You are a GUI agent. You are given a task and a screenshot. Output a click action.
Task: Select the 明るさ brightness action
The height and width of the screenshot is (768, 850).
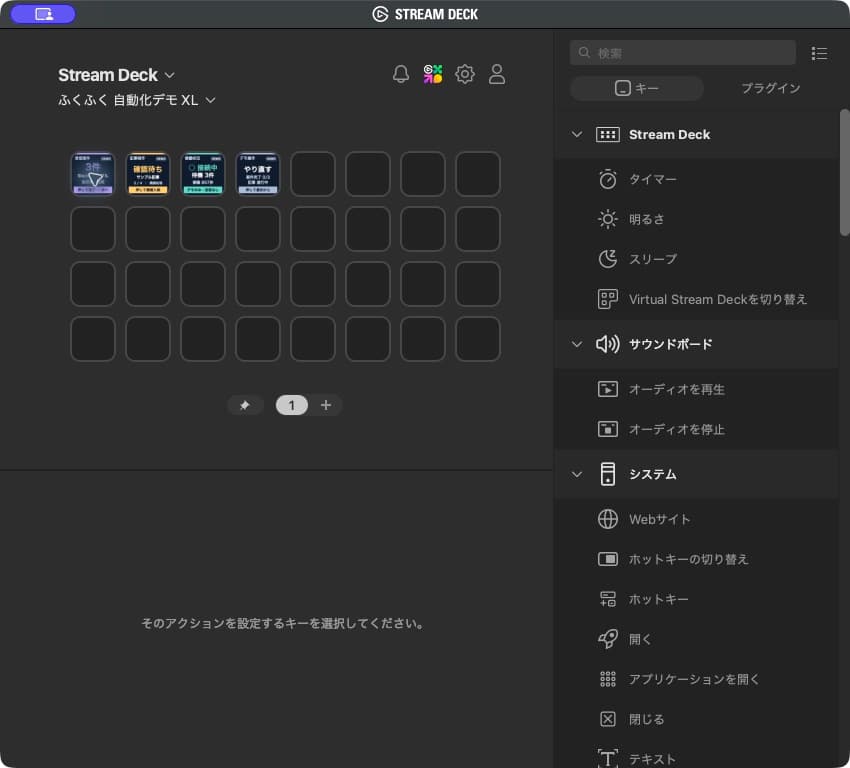click(x=696, y=219)
